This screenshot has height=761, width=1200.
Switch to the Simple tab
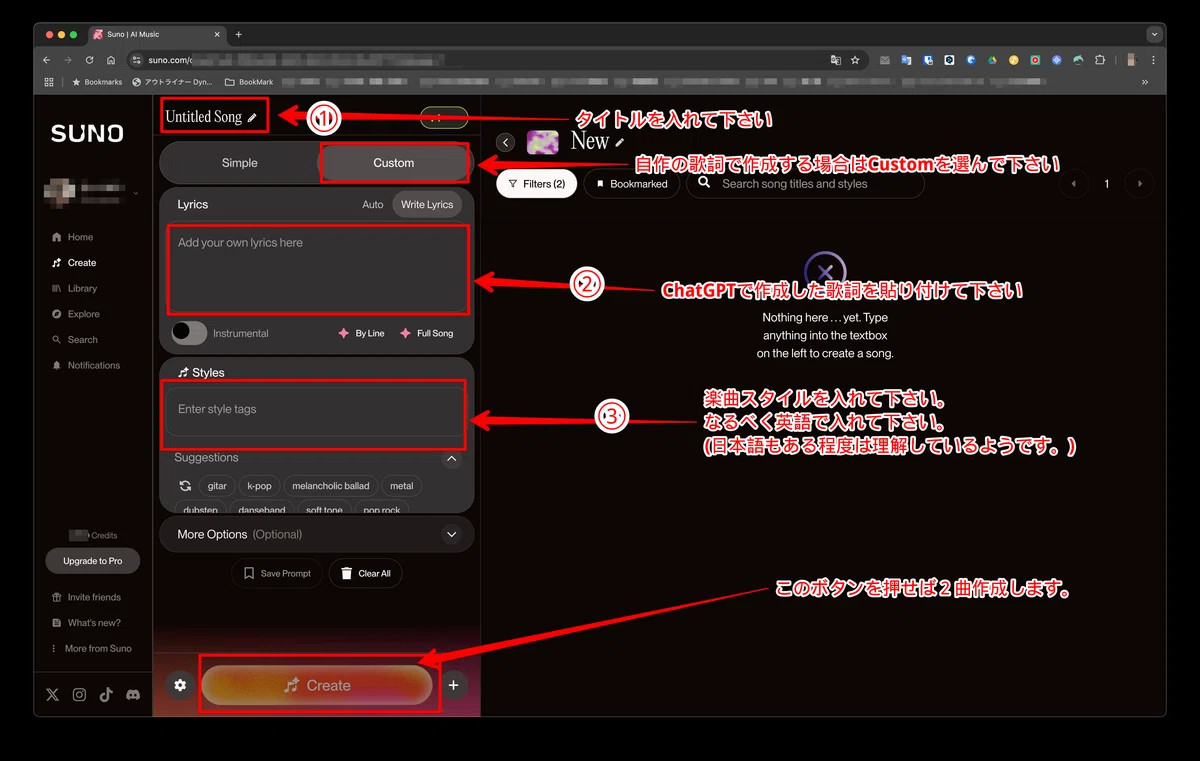click(239, 162)
